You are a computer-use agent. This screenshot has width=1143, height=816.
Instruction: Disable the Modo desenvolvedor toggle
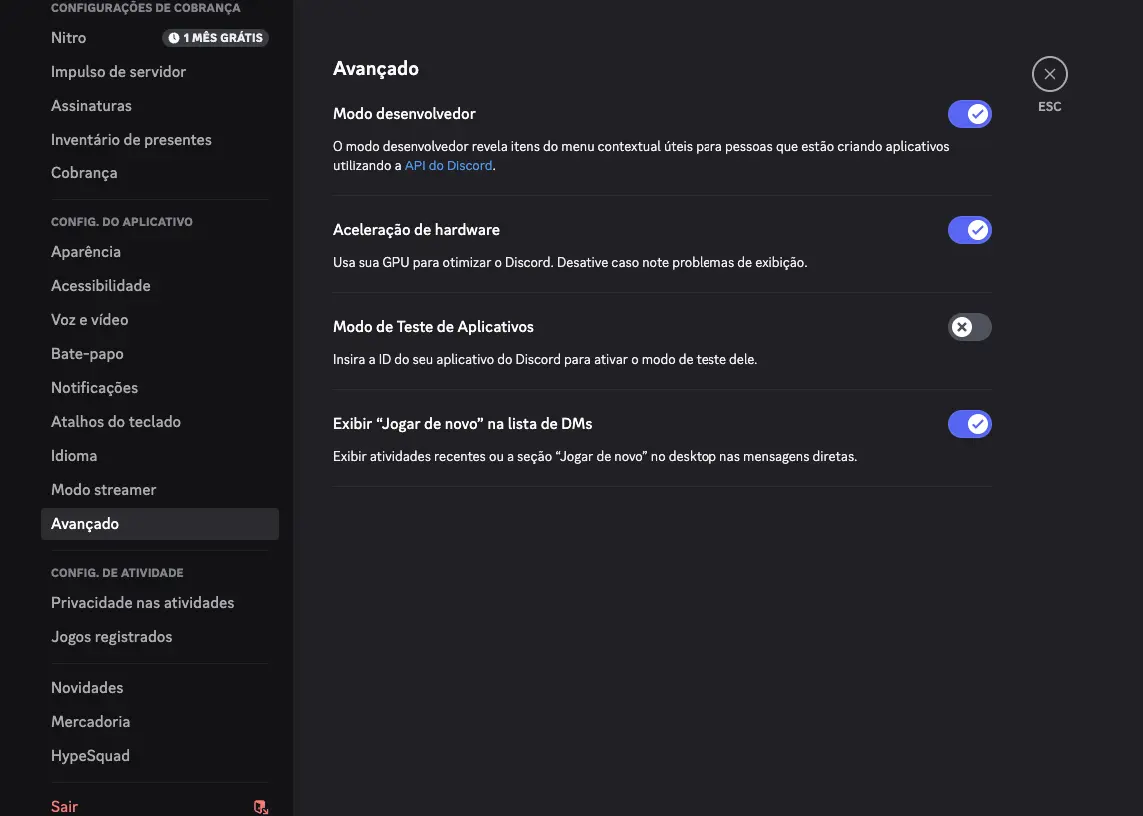tap(969, 113)
